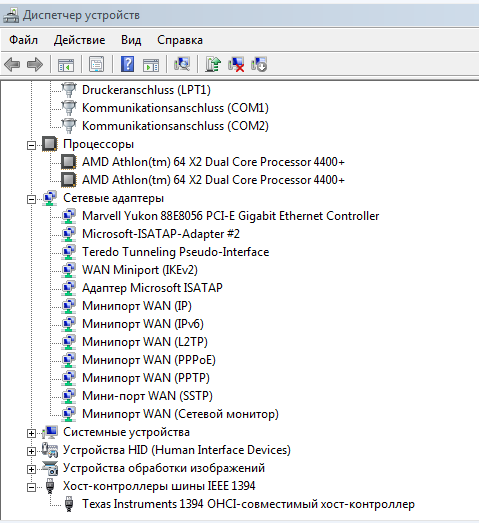Toggle the console tree pane icon
The height and width of the screenshot is (523, 479).
coord(66,65)
